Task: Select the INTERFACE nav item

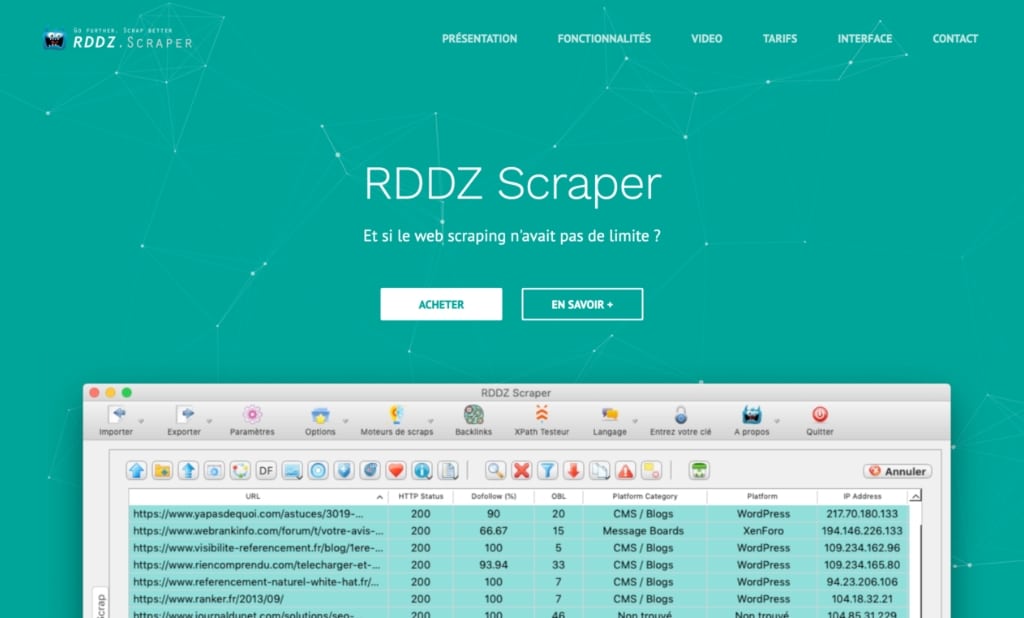Action: click(865, 39)
